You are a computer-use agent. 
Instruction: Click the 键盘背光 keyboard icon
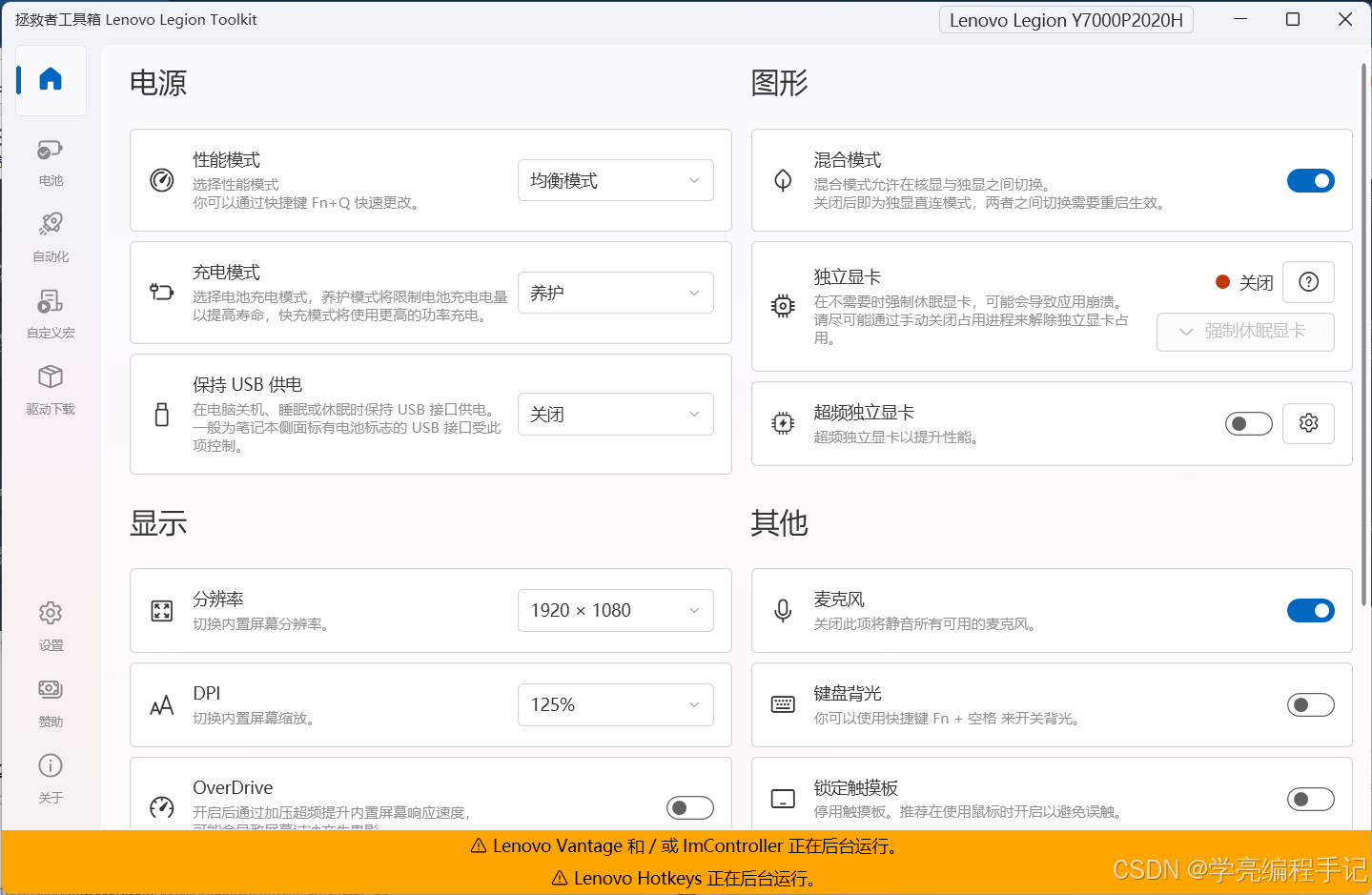point(783,705)
